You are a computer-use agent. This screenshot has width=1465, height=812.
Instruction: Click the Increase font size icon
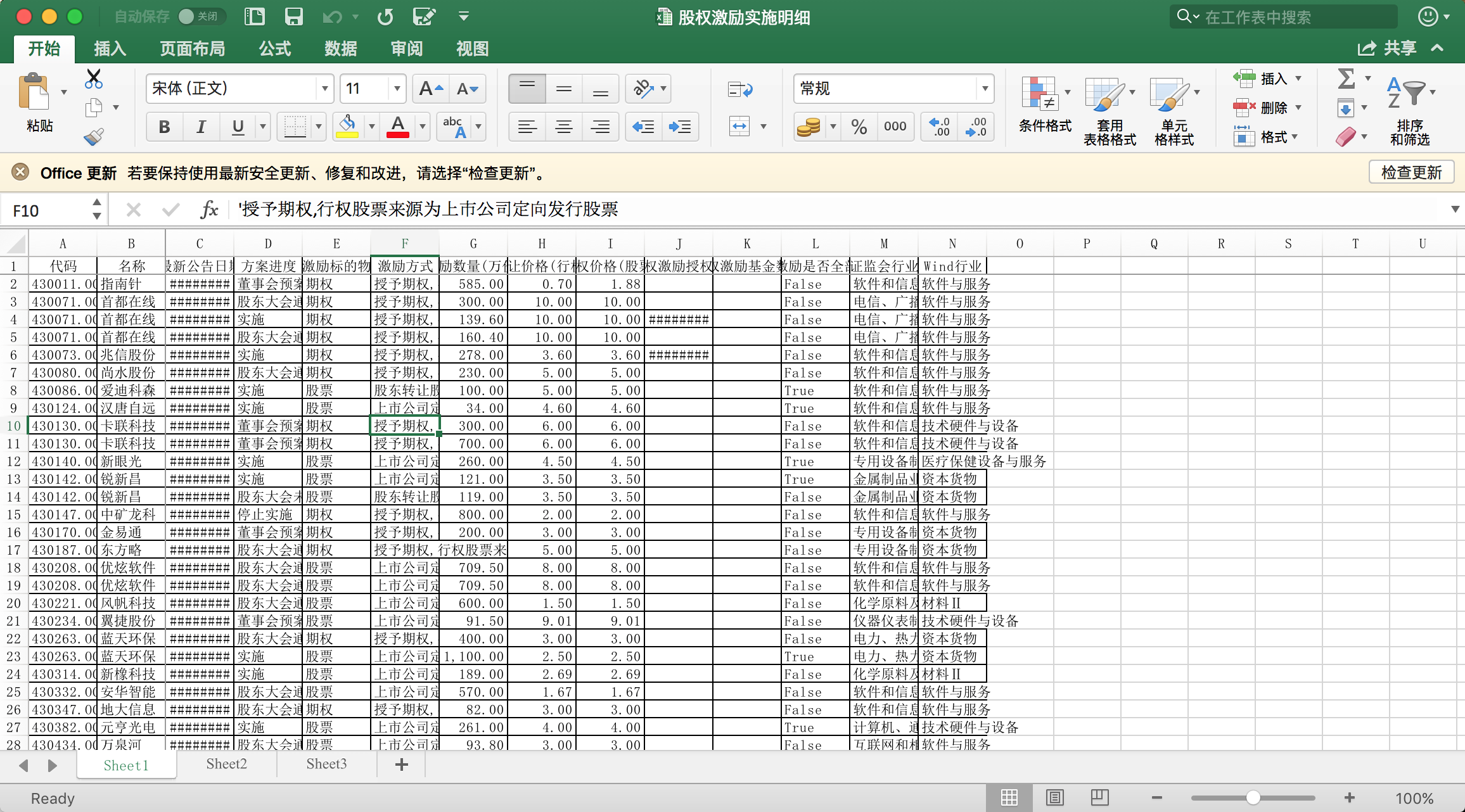(431, 89)
